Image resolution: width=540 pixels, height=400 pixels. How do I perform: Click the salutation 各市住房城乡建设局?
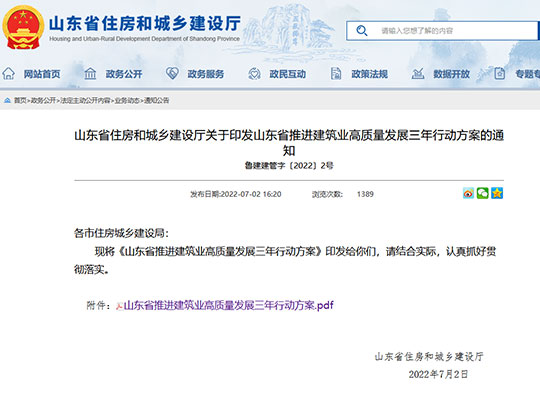pos(121,233)
